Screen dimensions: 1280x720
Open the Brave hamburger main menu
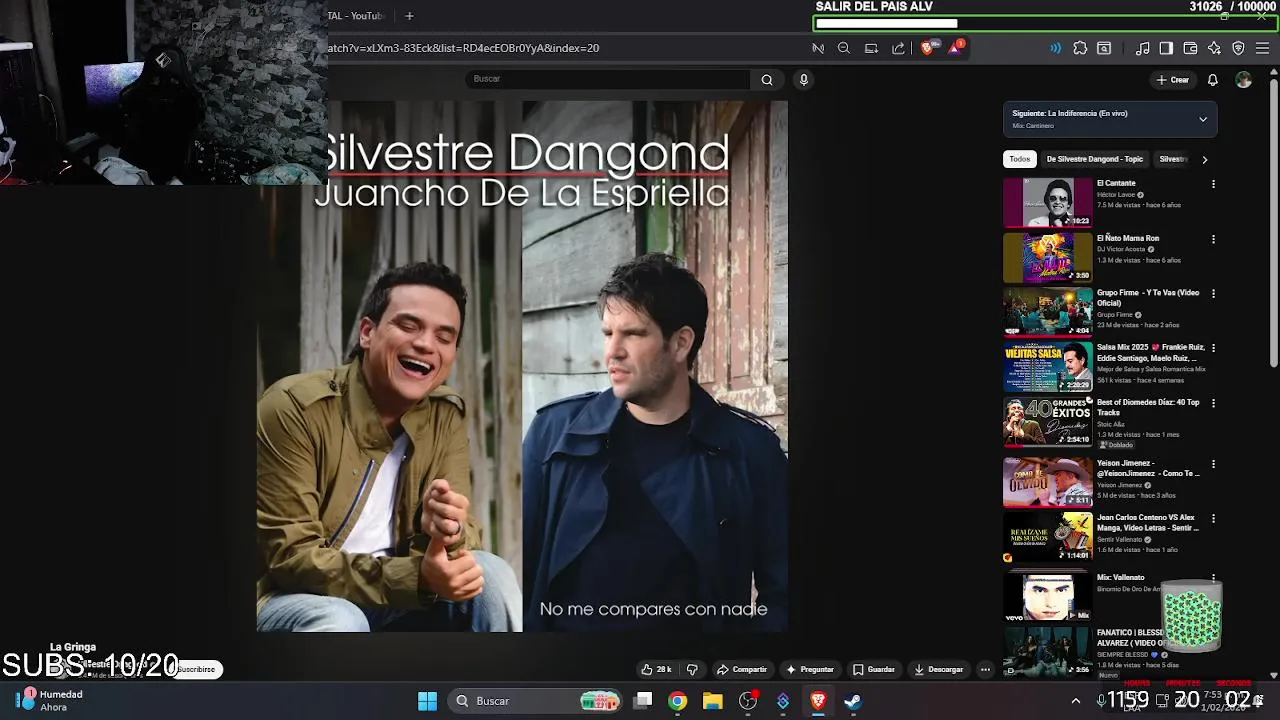pos(1262,48)
